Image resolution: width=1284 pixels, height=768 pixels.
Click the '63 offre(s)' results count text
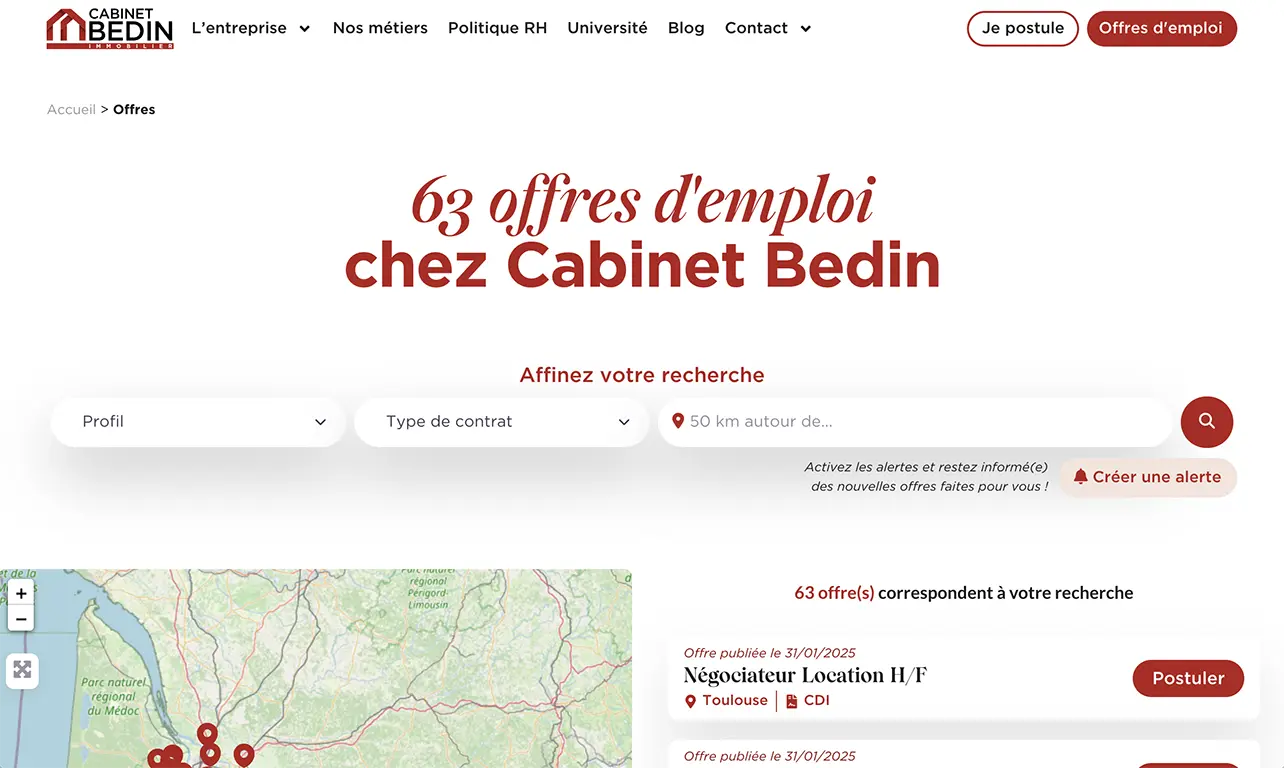(834, 593)
